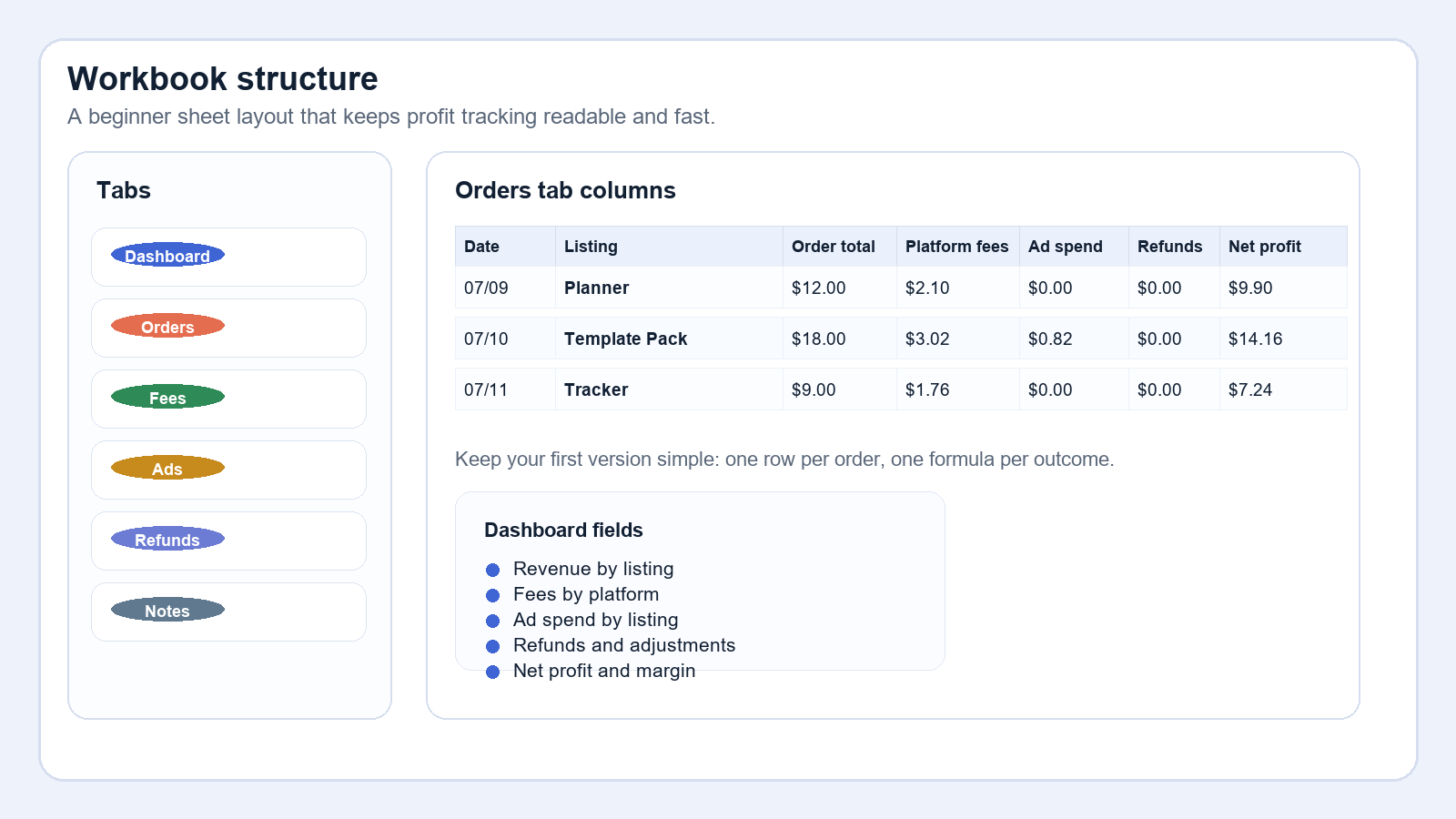Open the Orders tab pill
Image resolution: width=1456 pixels, height=819 pixels.
[x=167, y=327]
